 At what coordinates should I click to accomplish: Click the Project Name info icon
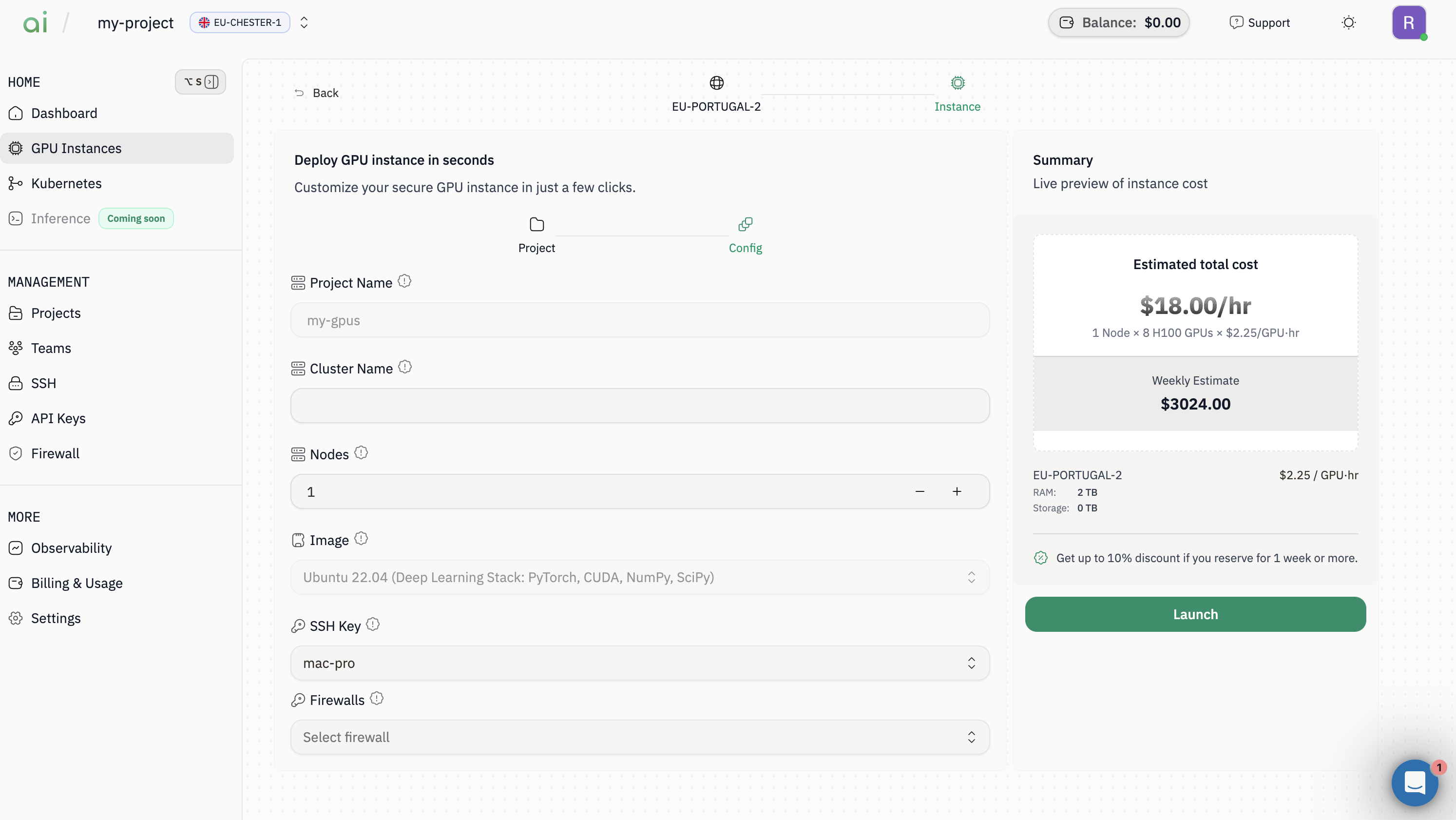[404, 281]
